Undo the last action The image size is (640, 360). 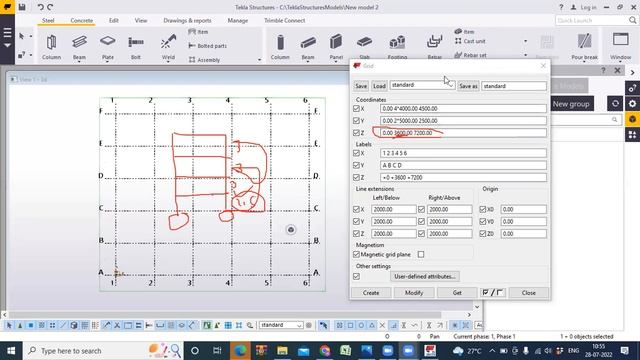click(40, 7)
